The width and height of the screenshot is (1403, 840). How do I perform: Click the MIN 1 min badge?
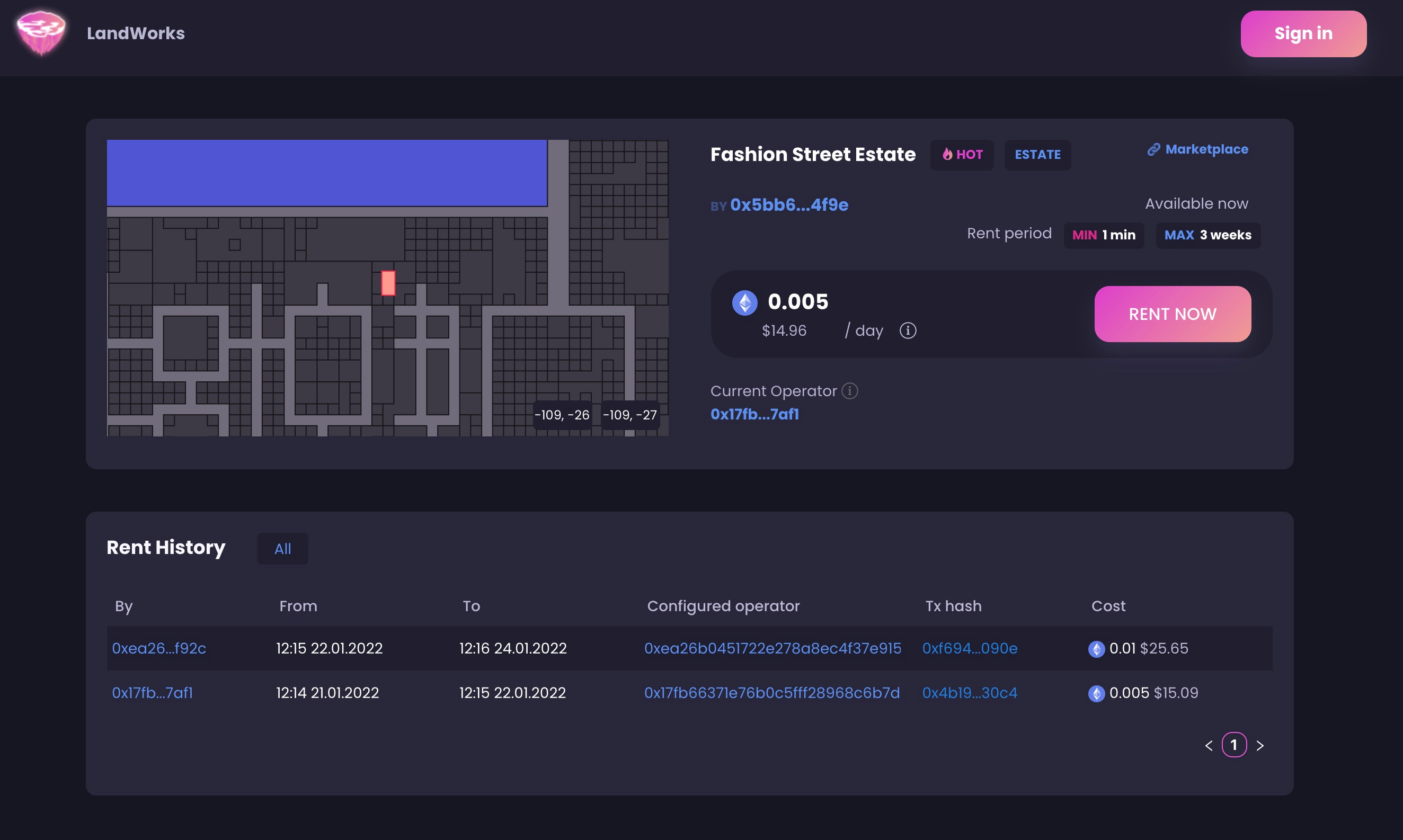point(1104,235)
